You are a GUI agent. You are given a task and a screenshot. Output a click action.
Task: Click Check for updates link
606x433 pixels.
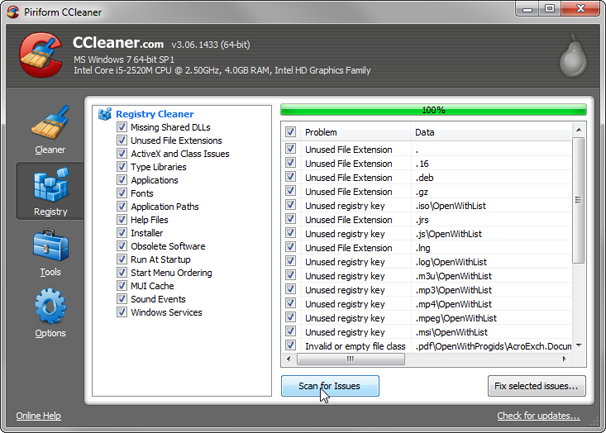click(x=539, y=416)
